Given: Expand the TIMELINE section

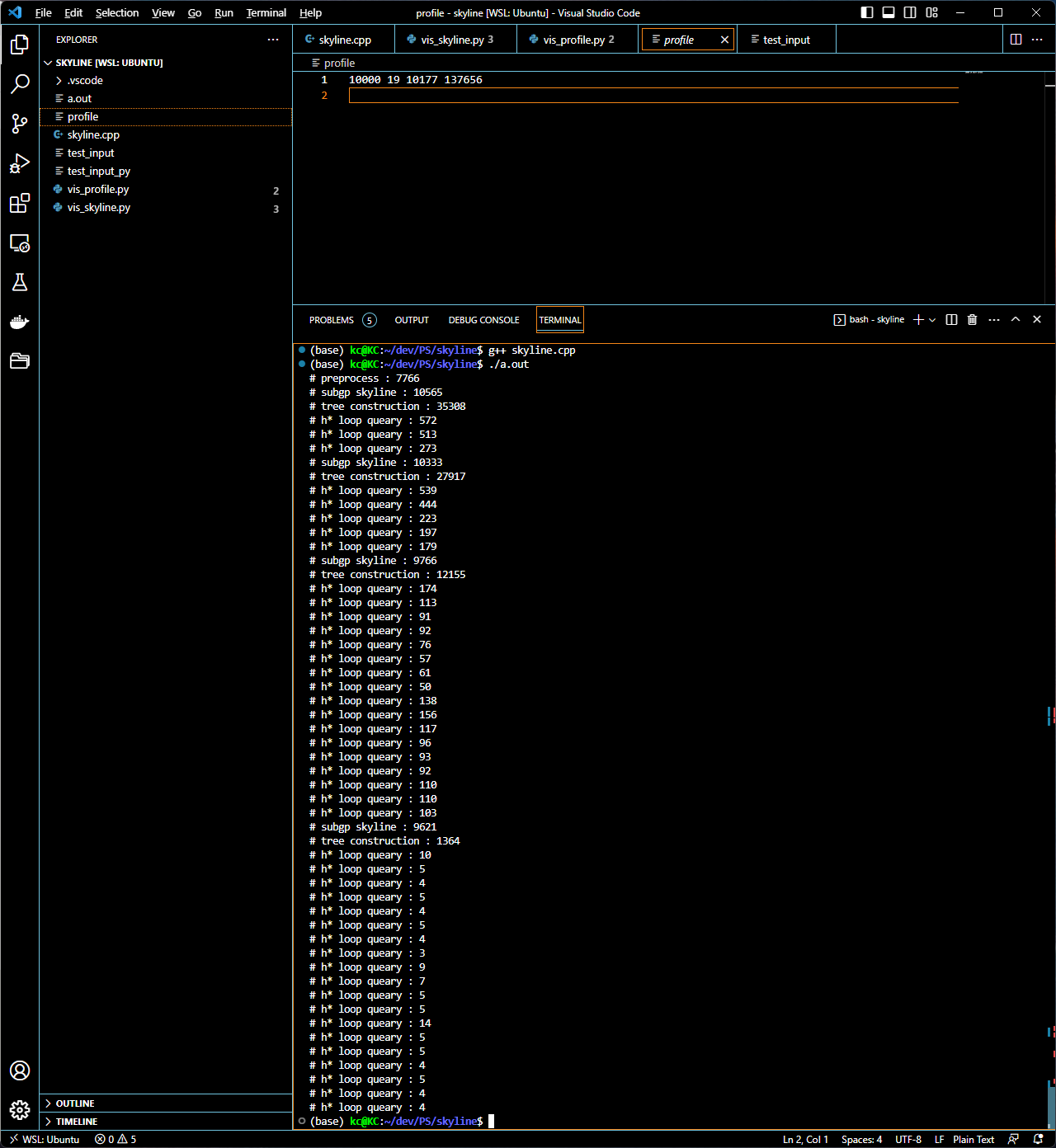Looking at the screenshot, I should (166, 1122).
